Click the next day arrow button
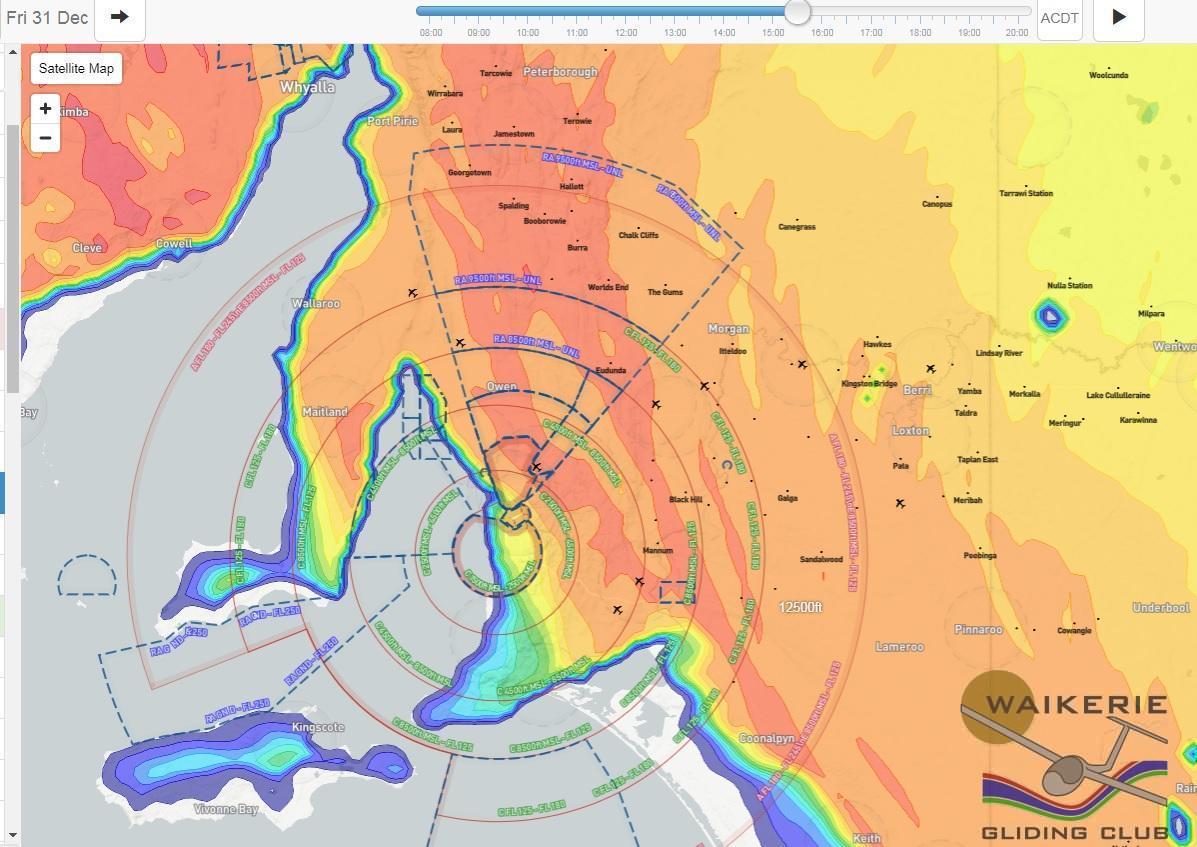This screenshot has height=847, width=1197. (x=120, y=17)
